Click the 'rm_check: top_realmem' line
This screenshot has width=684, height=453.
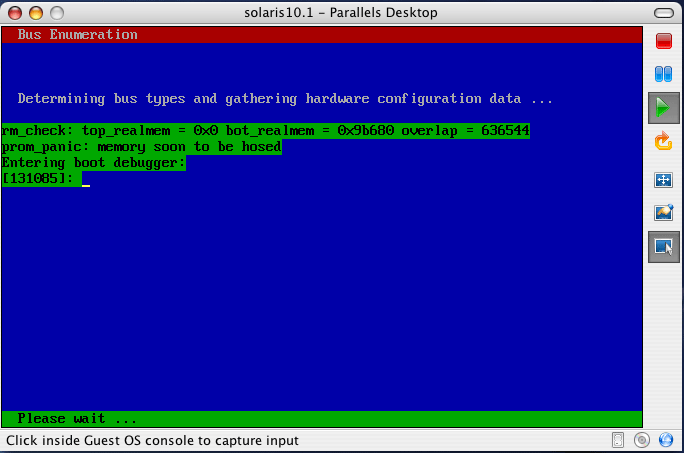[266, 130]
